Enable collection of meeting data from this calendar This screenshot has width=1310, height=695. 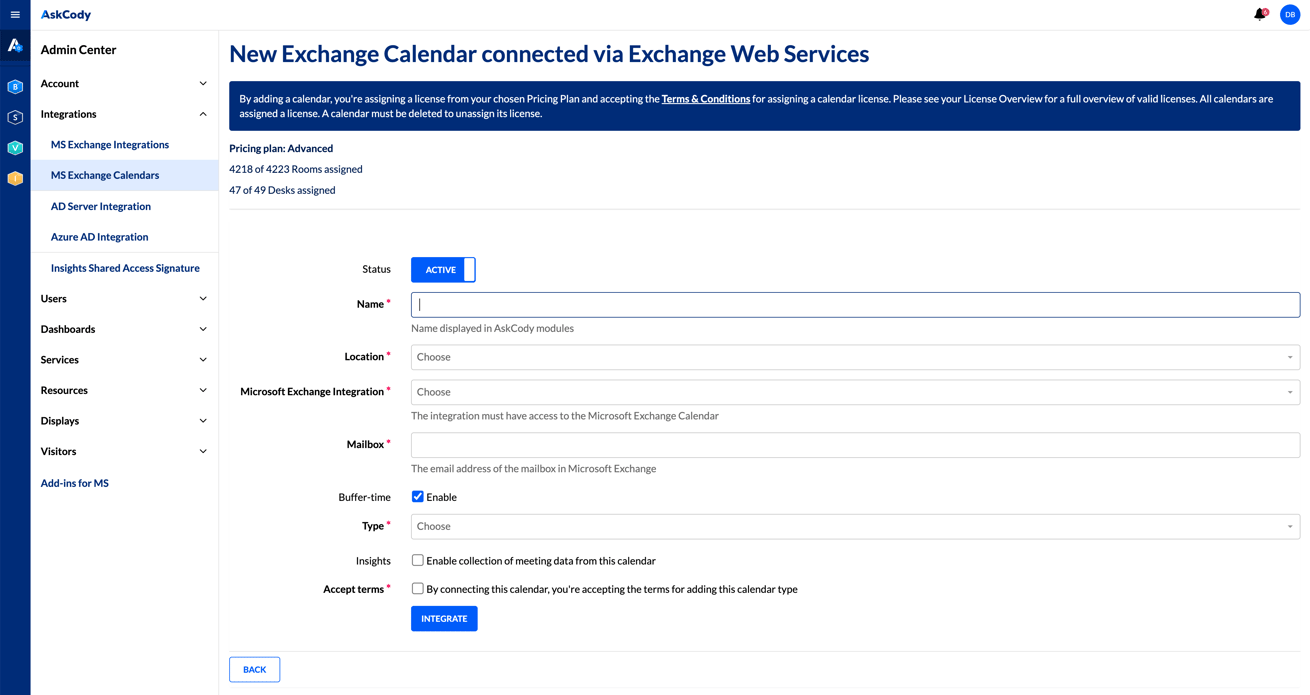click(x=418, y=560)
